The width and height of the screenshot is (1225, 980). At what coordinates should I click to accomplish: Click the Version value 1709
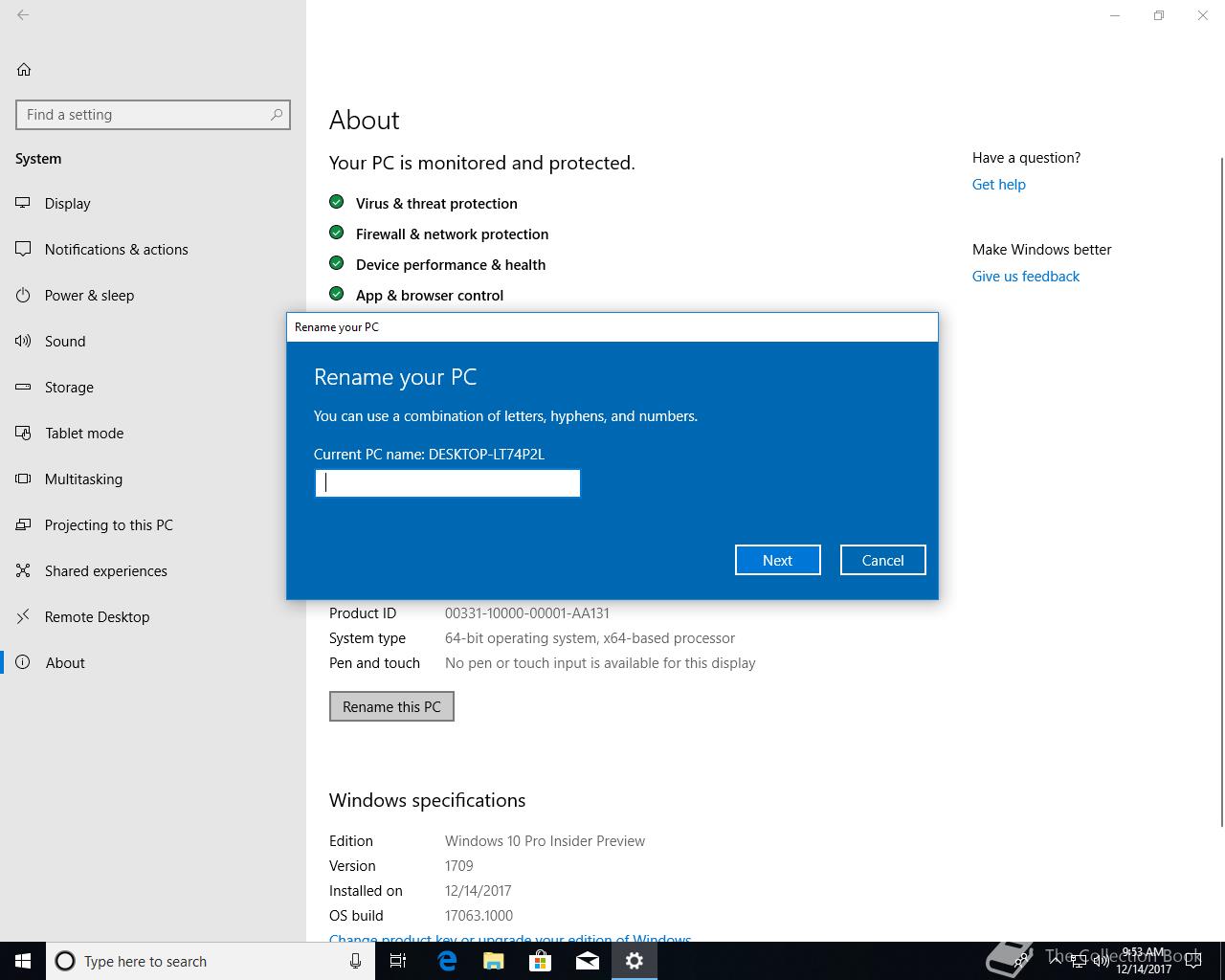click(458, 866)
